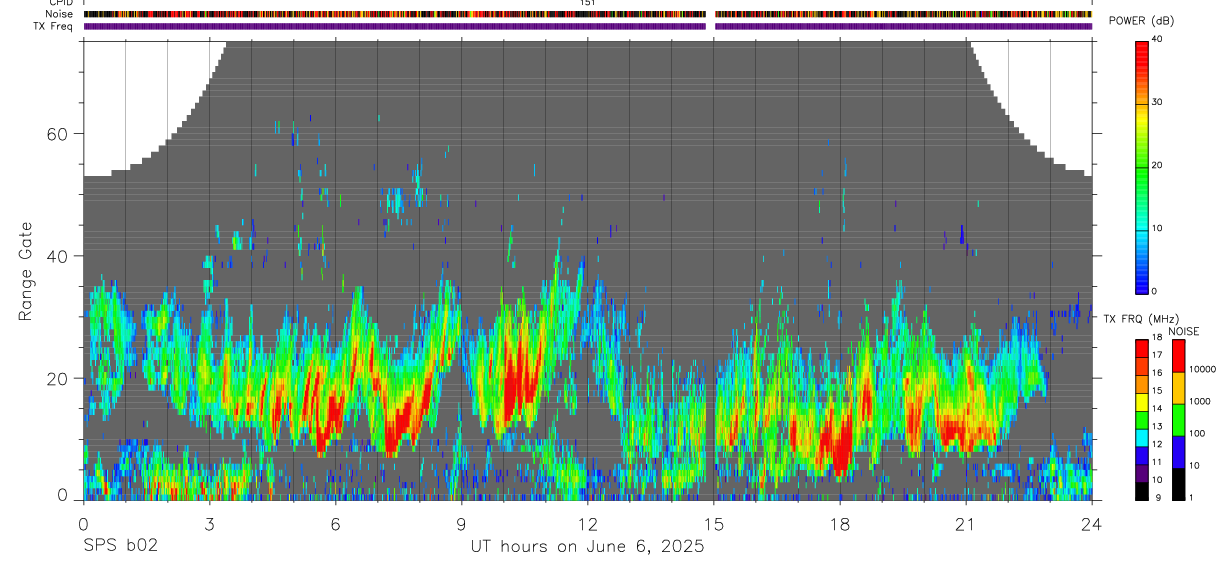The width and height of the screenshot is (1228, 567).
Task: Click the 21 hour axis label
Action: 966,523
